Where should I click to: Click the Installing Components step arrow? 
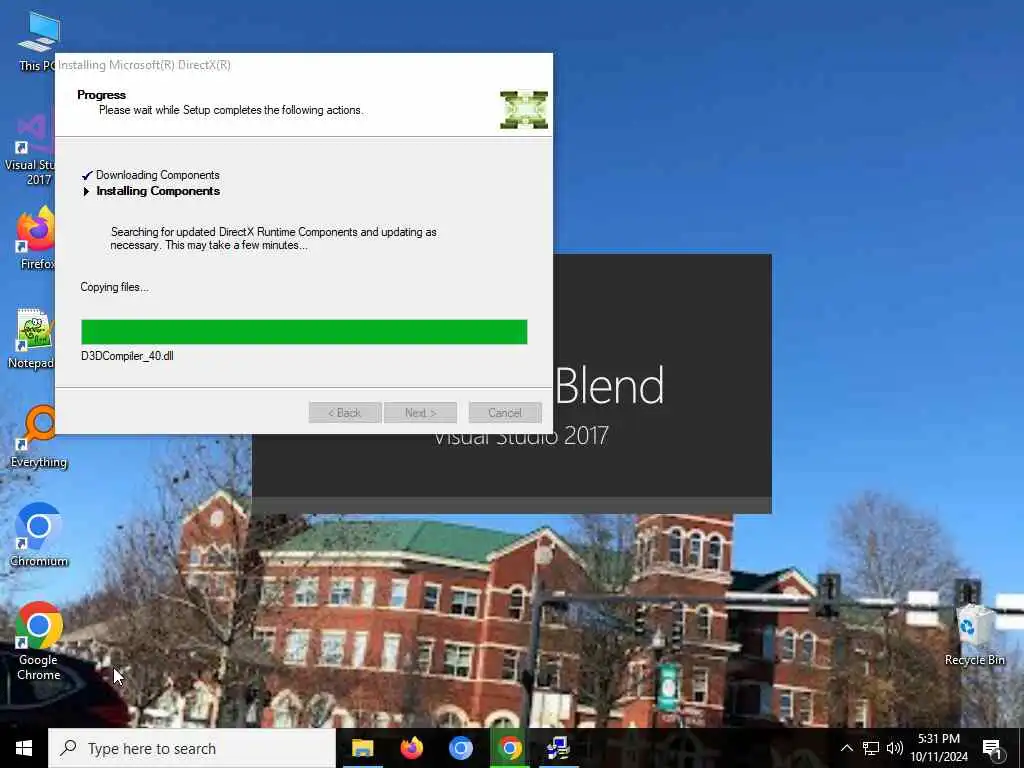(x=86, y=191)
